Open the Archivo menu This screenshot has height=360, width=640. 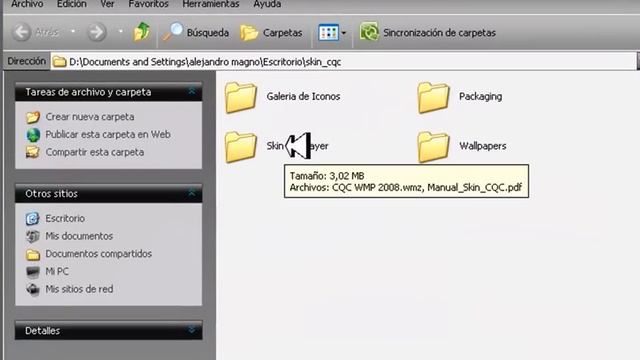click(x=27, y=4)
